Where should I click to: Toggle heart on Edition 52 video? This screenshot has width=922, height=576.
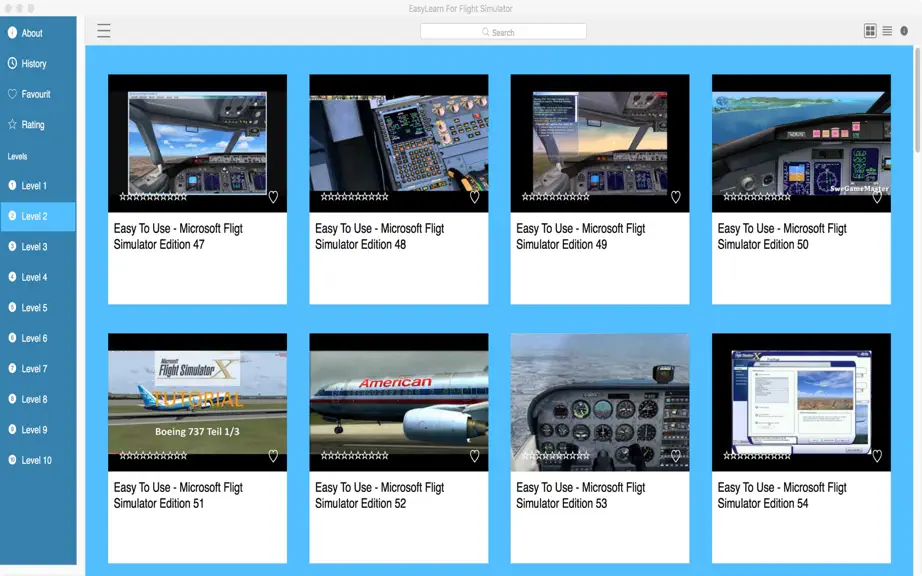475,456
